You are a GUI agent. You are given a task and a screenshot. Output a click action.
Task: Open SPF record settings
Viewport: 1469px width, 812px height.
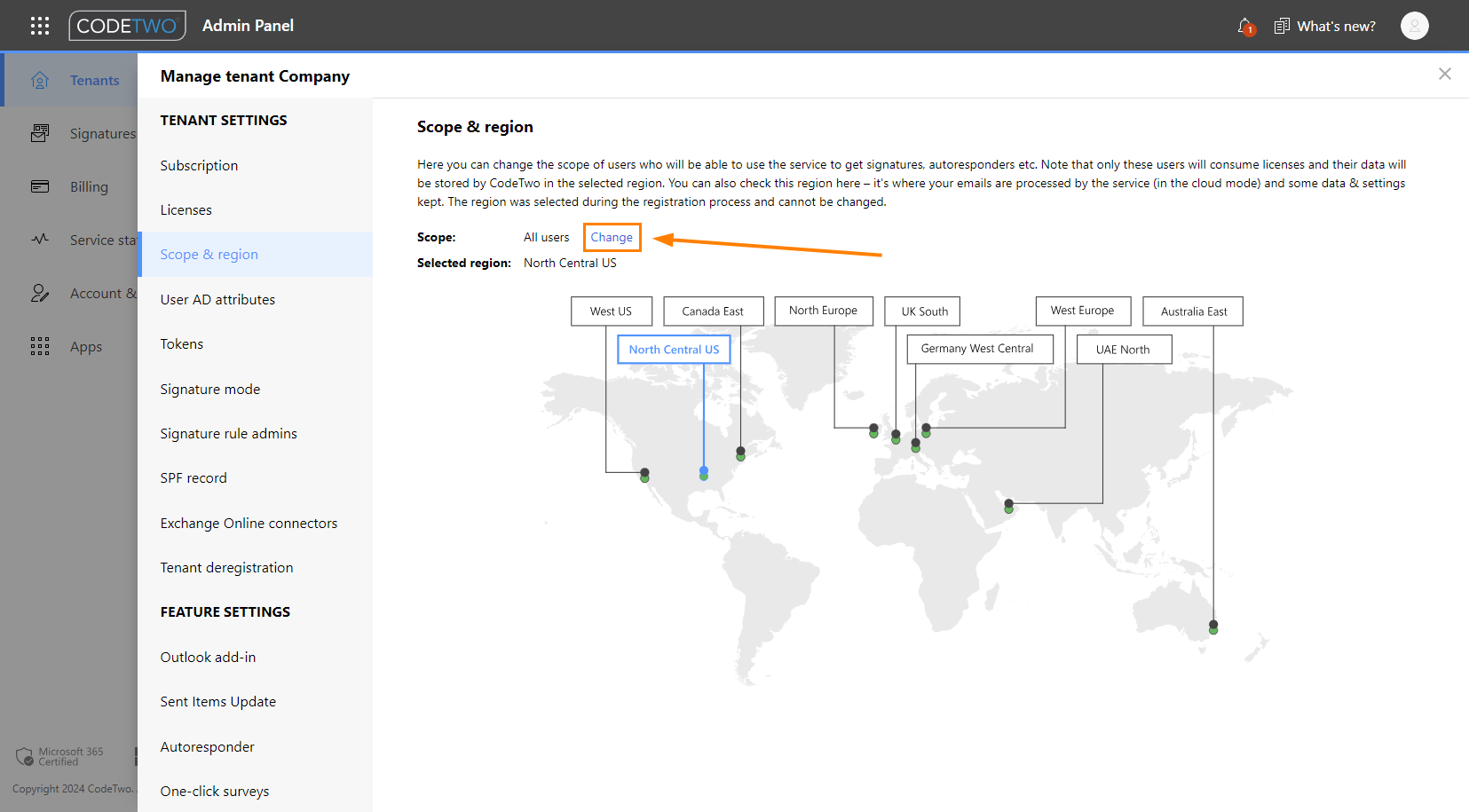click(256, 477)
